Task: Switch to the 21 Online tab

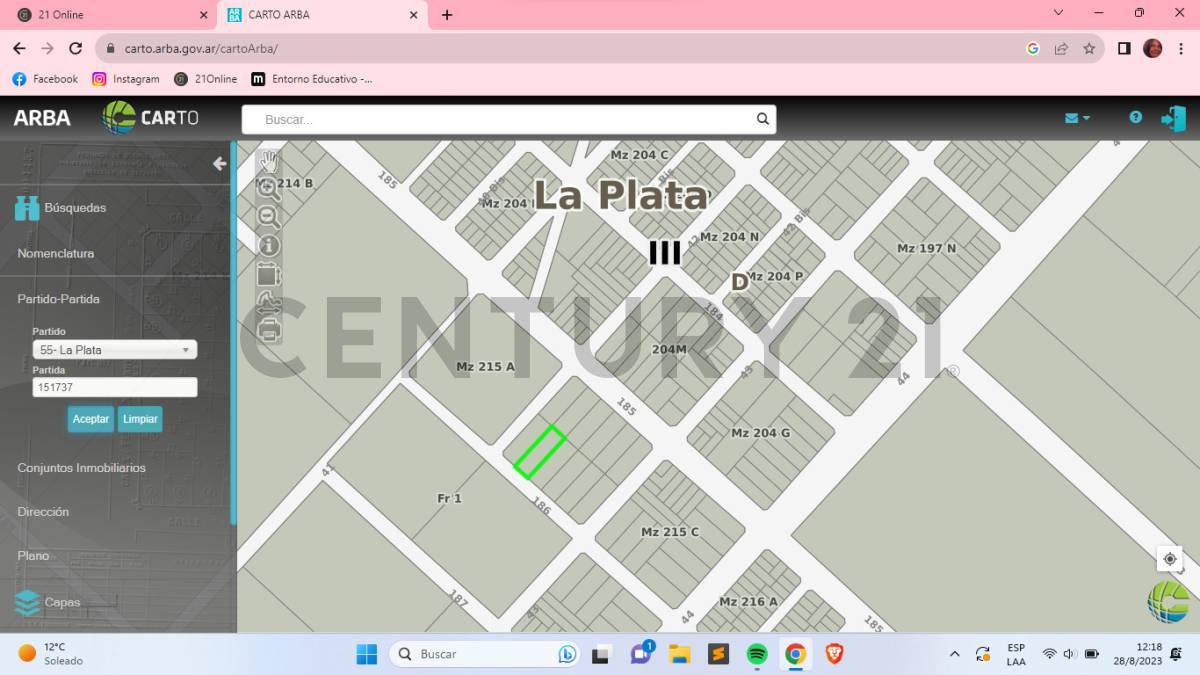Action: [110, 15]
